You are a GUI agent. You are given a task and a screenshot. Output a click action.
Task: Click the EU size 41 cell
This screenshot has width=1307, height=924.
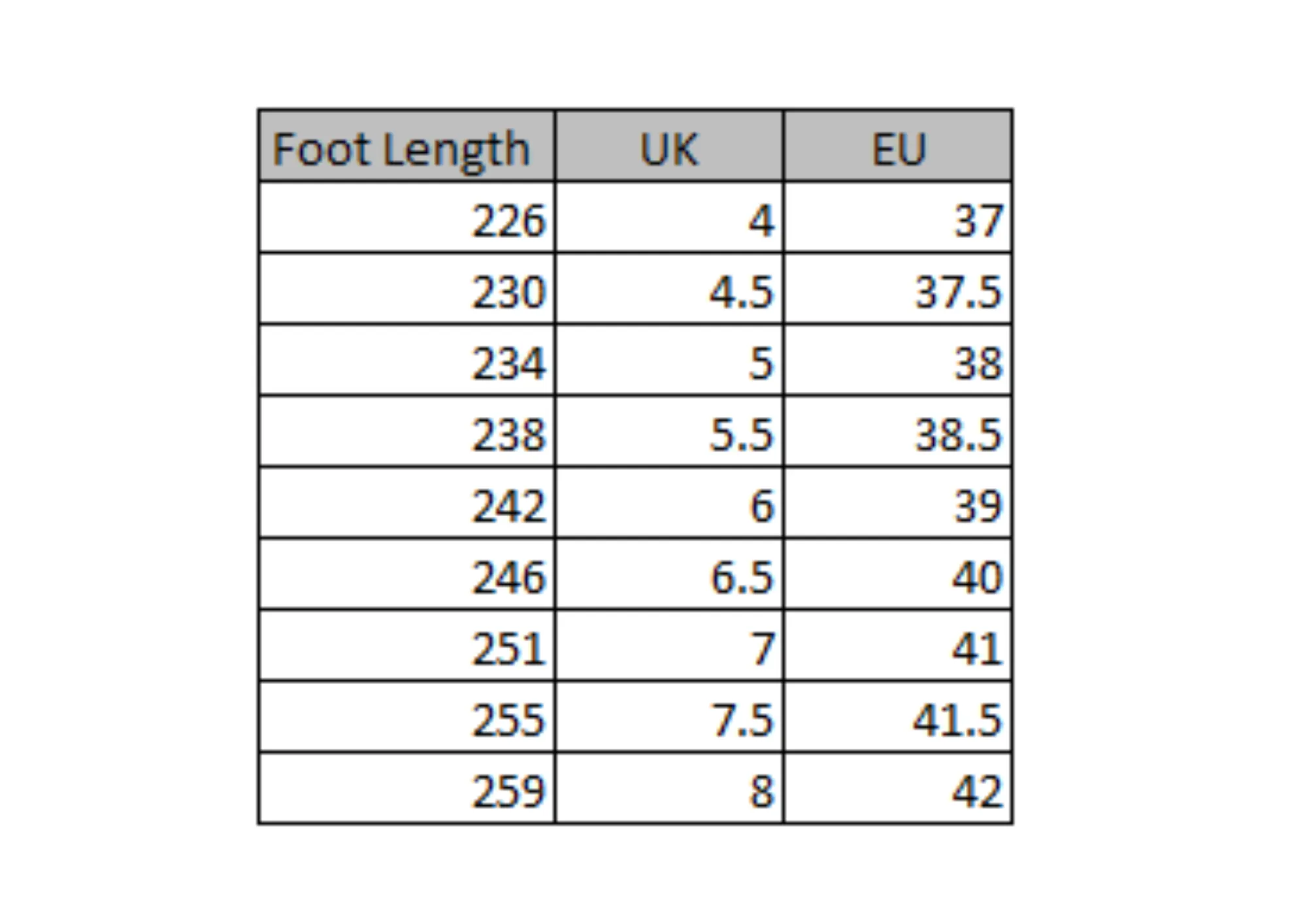tap(898, 646)
